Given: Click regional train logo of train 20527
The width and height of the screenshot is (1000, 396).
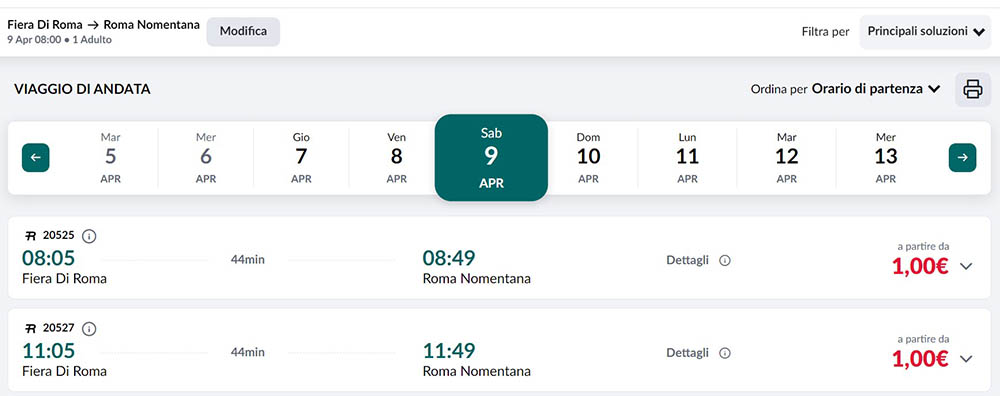Looking at the screenshot, I should tap(31, 328).
